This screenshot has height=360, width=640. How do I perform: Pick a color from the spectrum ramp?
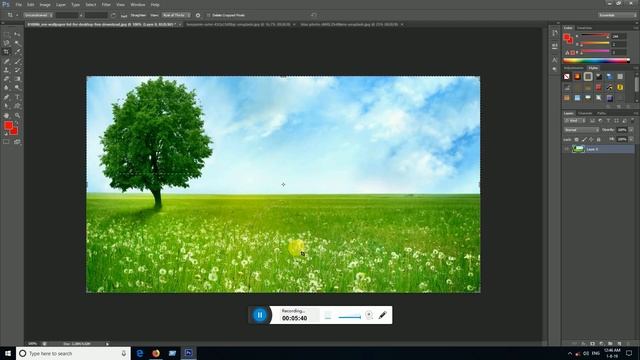point(596,60)
